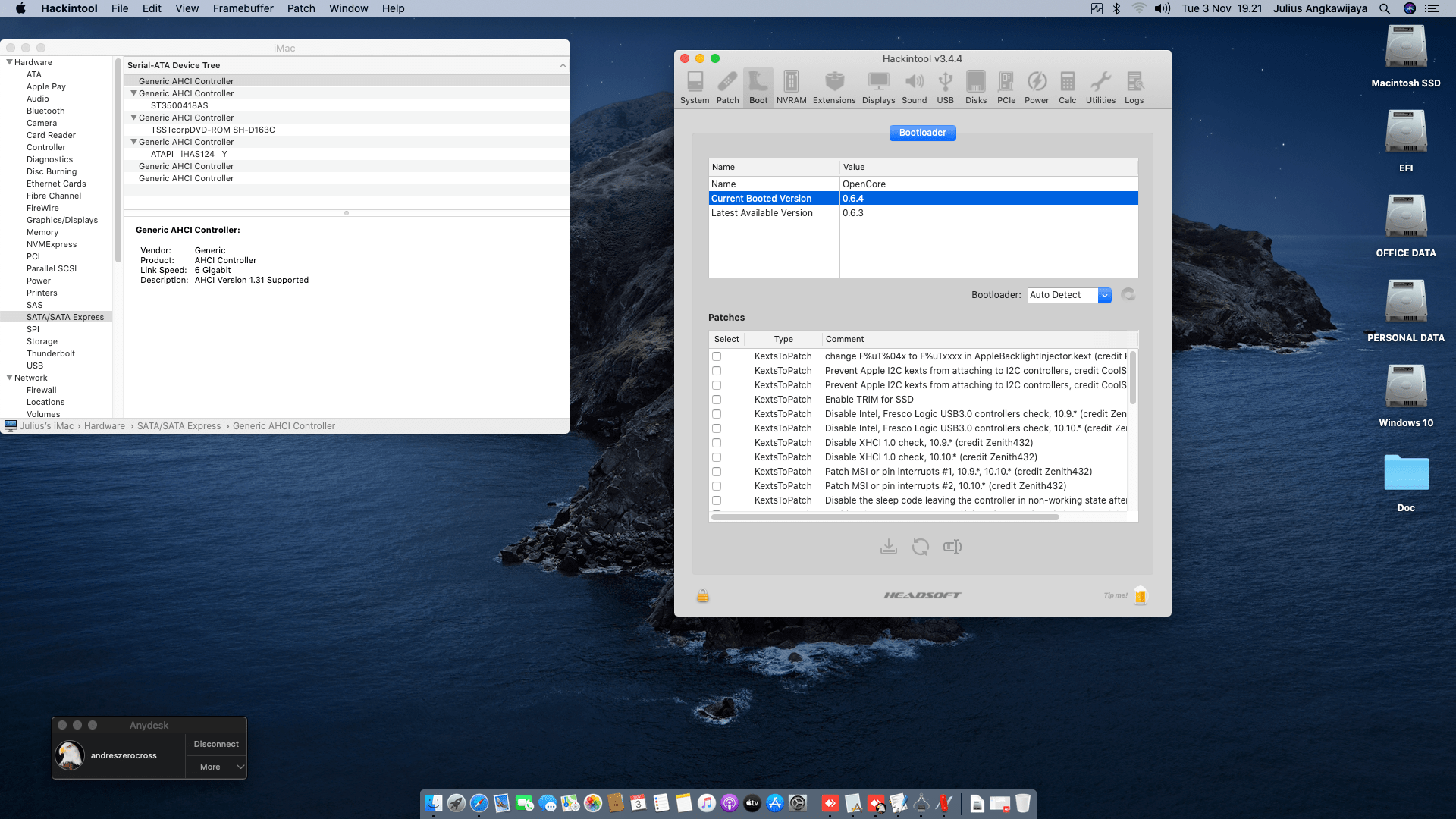Viewport: 1456px width, 819px height.
Task: Open the Disks section in Hackintool
Action: [x=976, y=87]
